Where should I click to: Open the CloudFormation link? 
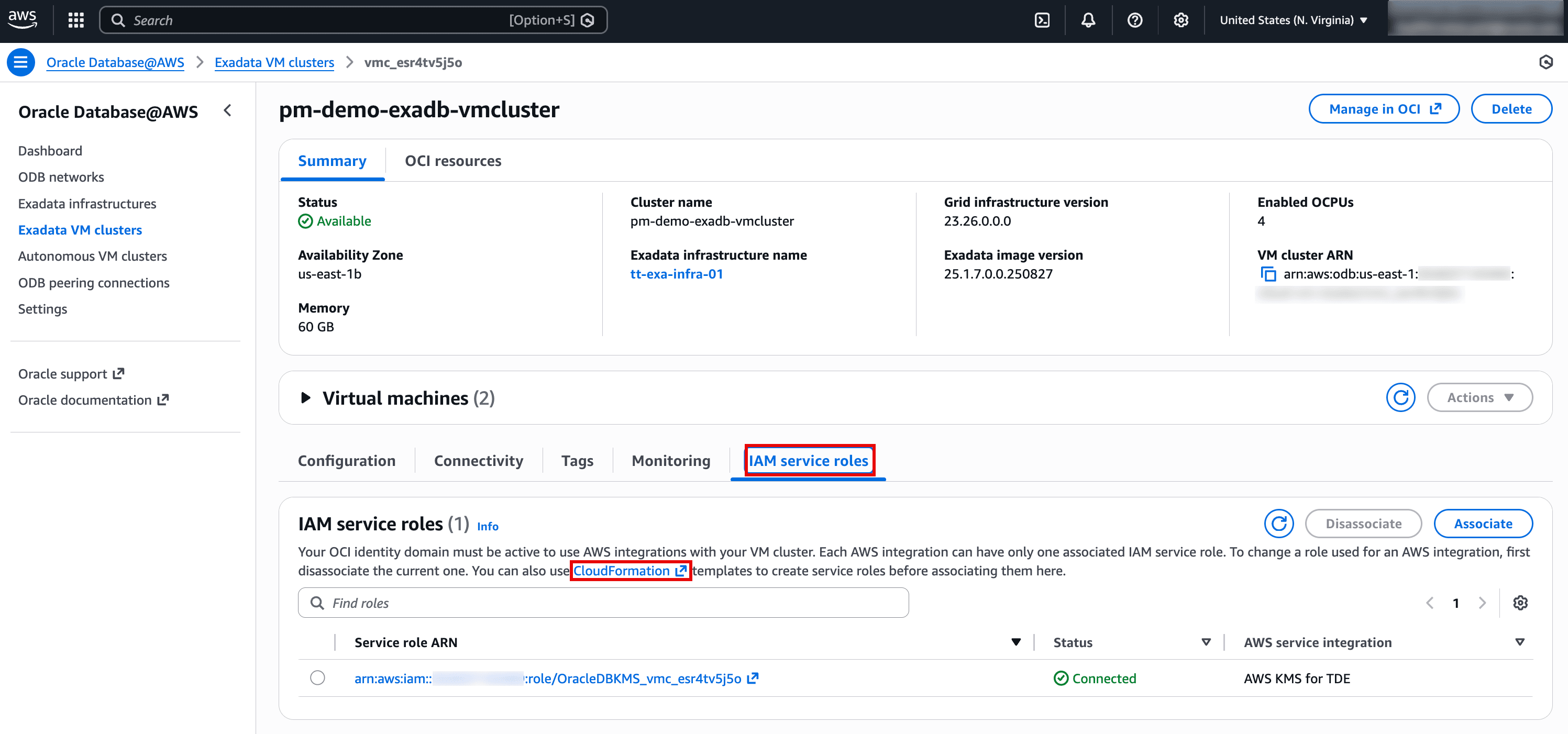(x=630, y=570)
